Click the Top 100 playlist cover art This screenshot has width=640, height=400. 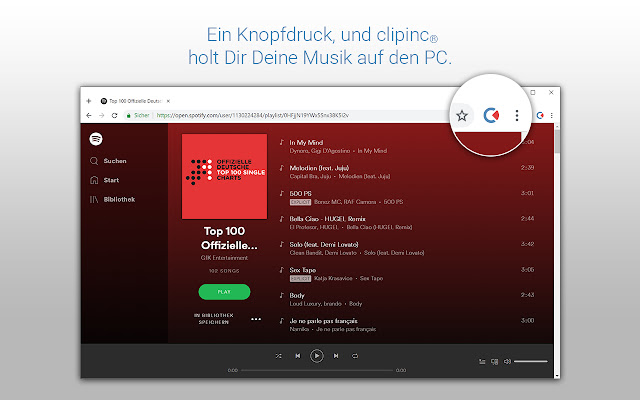pyautogui.click(x=224, y=176)
